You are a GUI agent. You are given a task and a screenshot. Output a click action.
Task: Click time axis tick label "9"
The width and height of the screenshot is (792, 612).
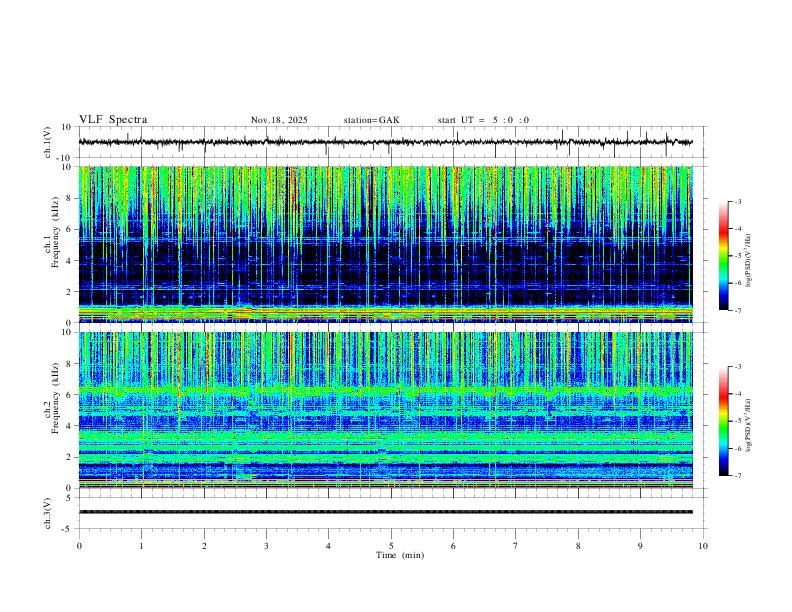coord(640,546)
